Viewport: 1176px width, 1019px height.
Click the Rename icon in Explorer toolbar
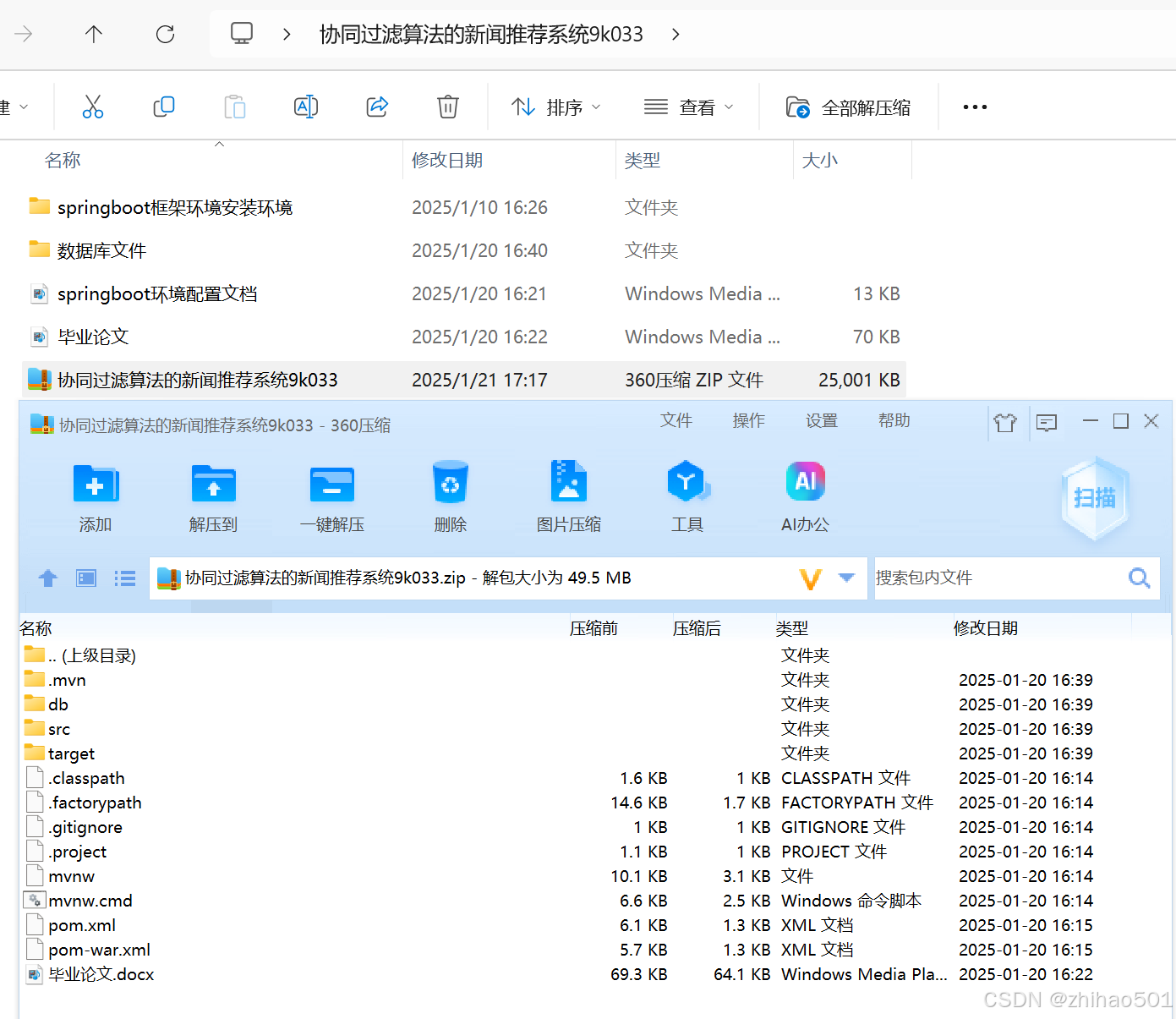[306, 107]
